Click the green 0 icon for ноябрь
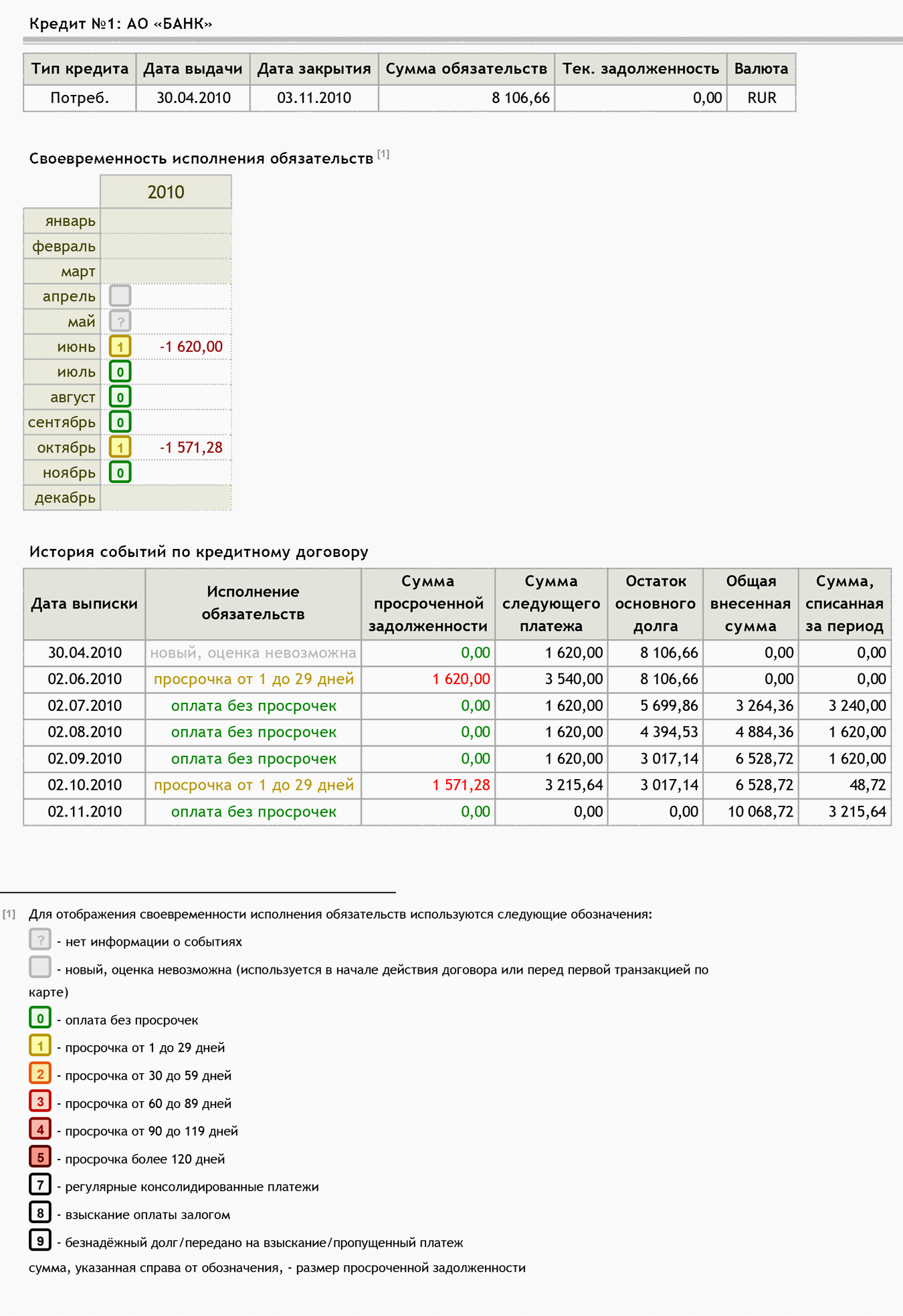 click(x=120, y=473)
